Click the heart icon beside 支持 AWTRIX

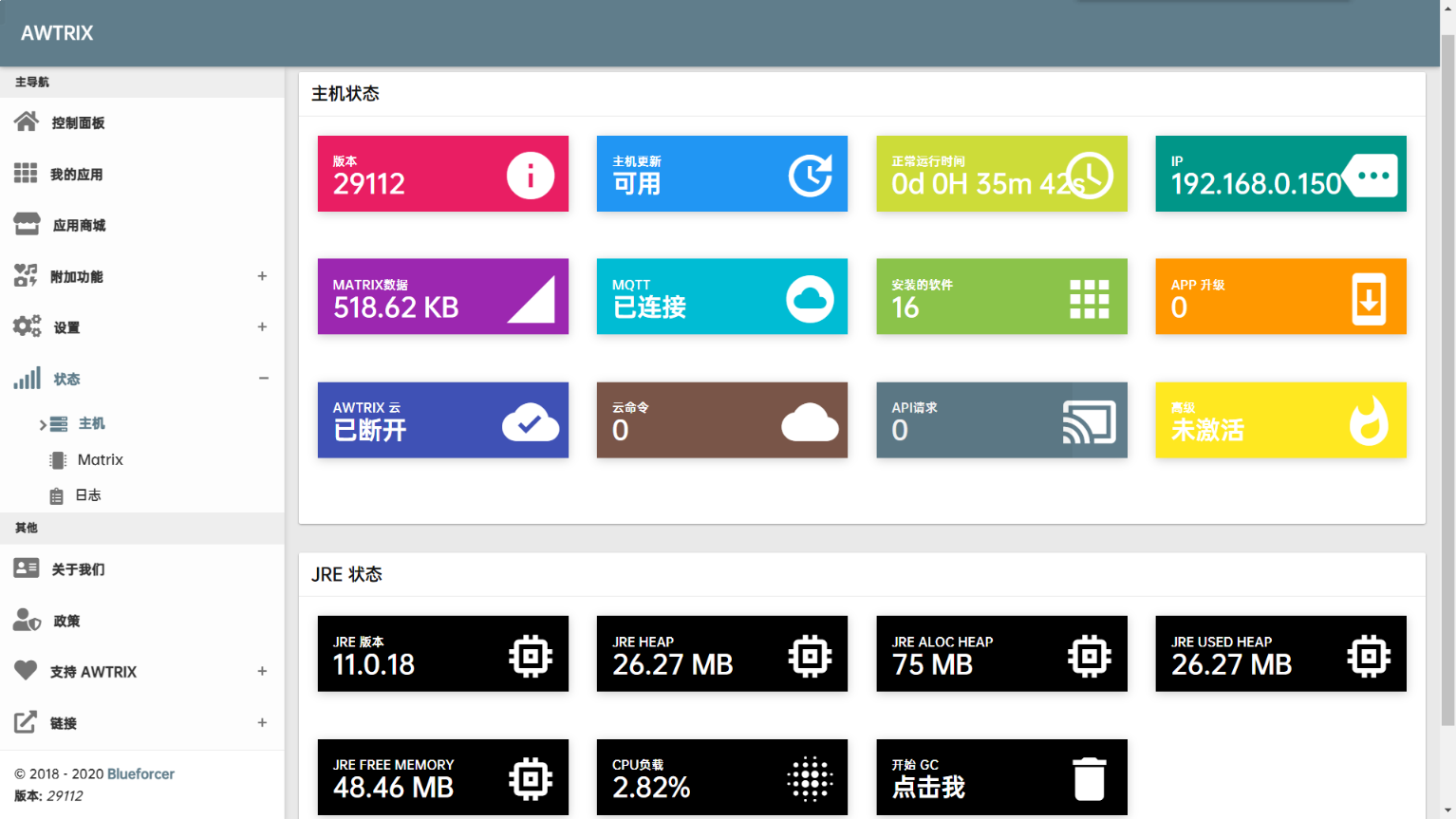pyautogui.click(x=26, y=670)
